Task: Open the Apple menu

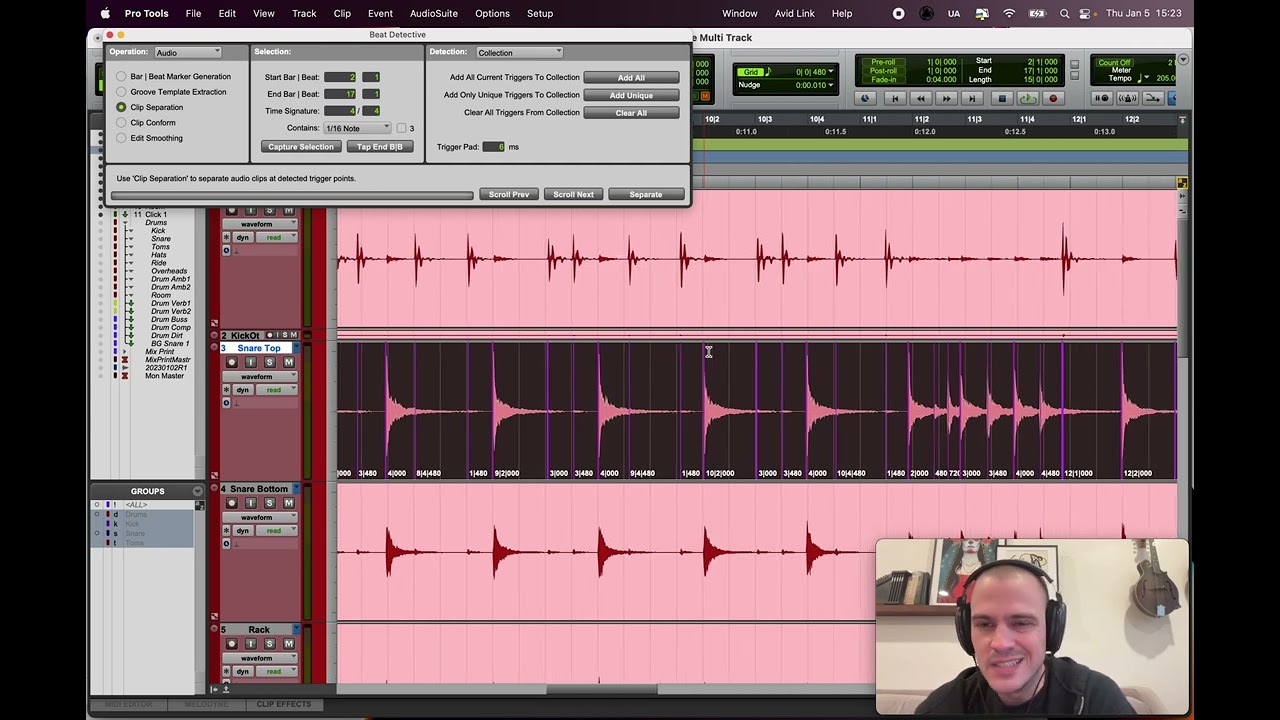Action: tap(105, 13)
